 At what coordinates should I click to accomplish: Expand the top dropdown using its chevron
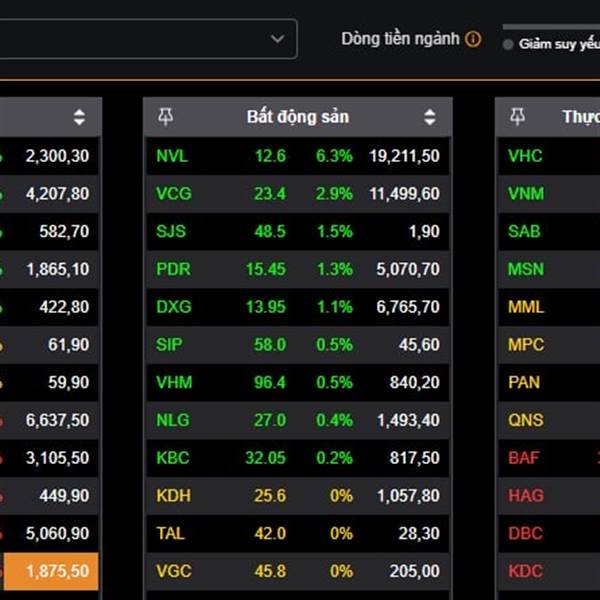coord(277,39)
